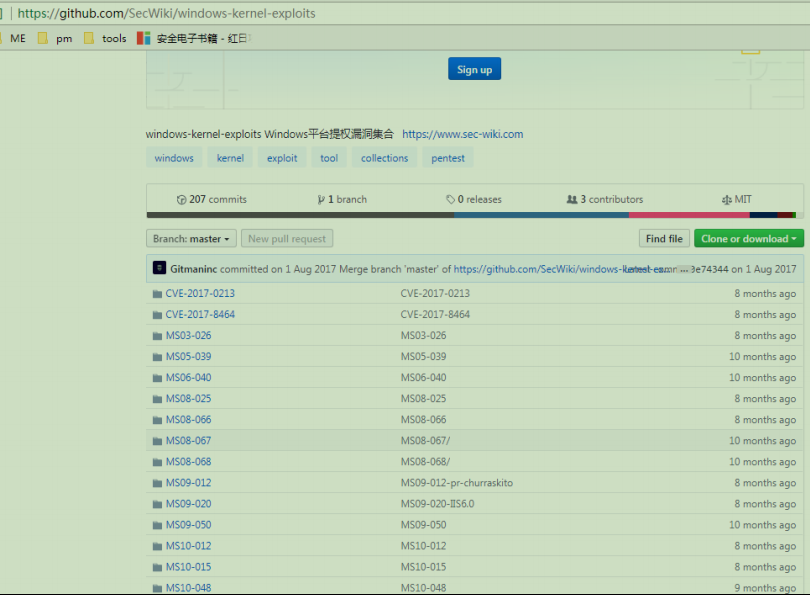Click folder icon beside MS10-012
The image size is (810, 595).
click(x=158, y=546)
